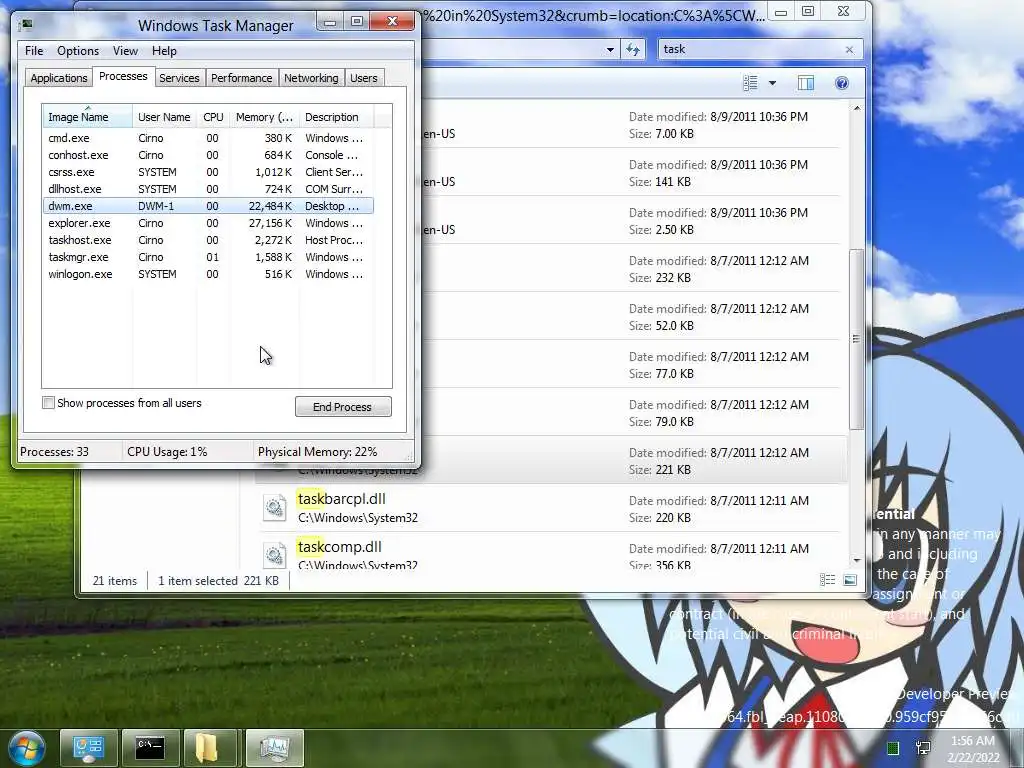Click the search result sized 141 KB

633,172
